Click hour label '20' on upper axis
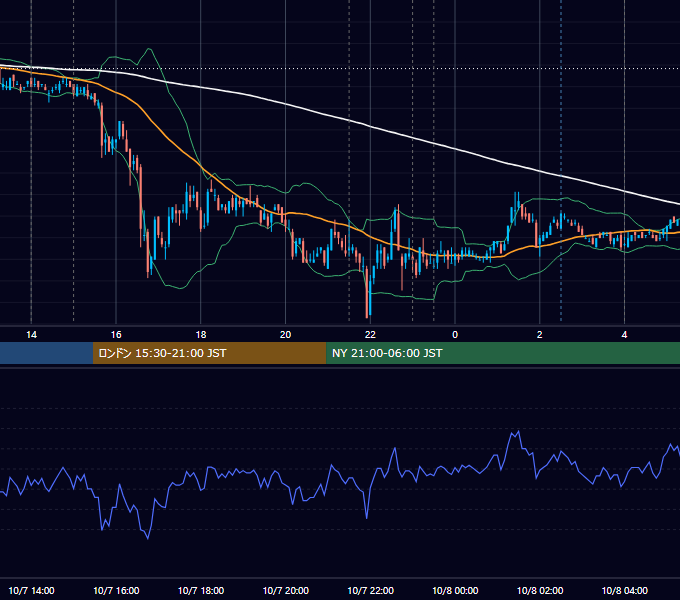 (285, 335)
